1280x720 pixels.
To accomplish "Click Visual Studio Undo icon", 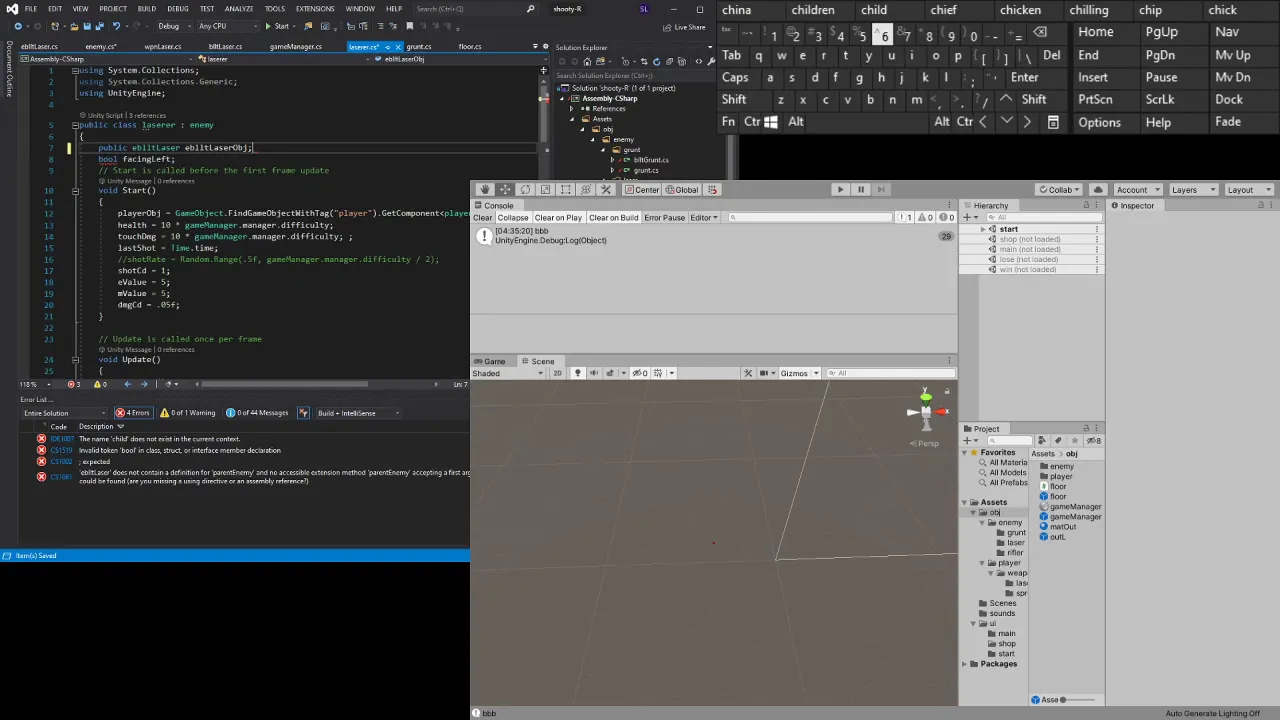I will point(117,26).
